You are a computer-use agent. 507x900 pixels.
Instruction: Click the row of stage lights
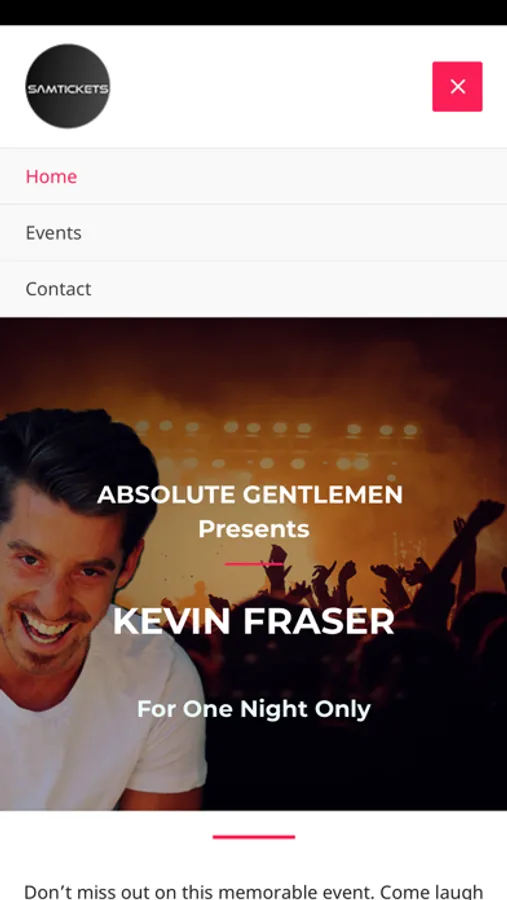pos(276,428)
